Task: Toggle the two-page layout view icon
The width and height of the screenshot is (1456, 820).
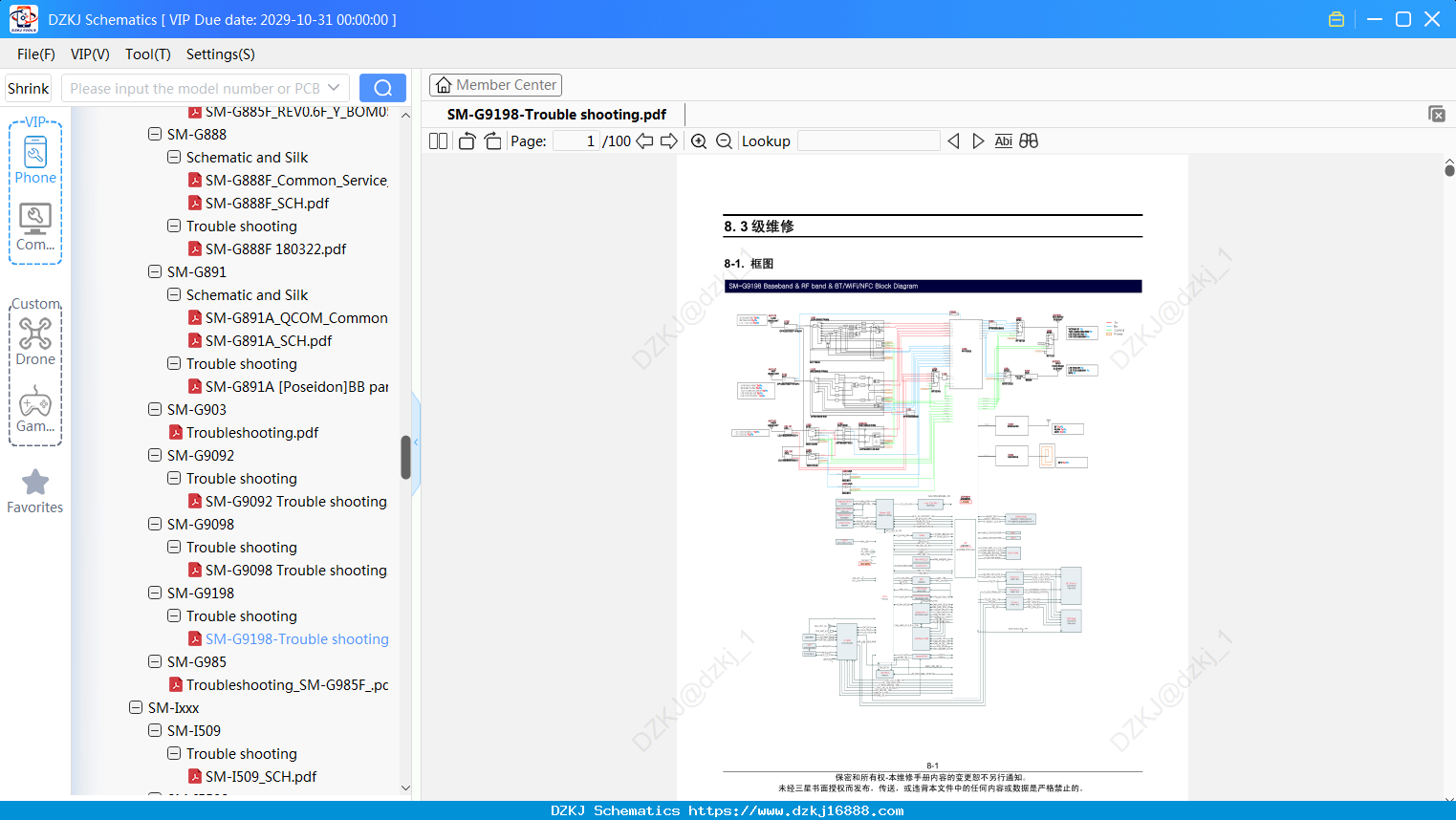Action: click(x=438, y=141)
